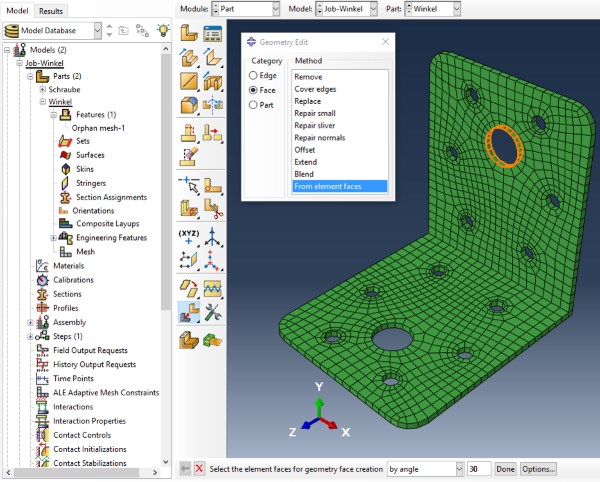Choose Blend in the Method list

coord(339,174)
